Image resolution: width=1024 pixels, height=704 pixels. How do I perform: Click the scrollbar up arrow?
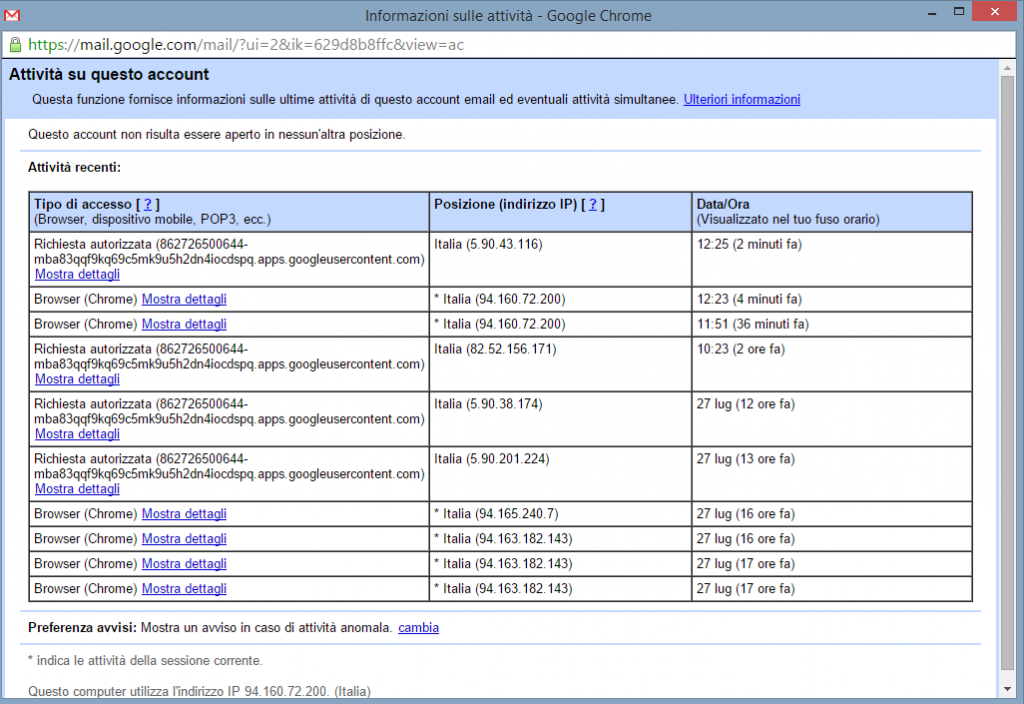1008,67
